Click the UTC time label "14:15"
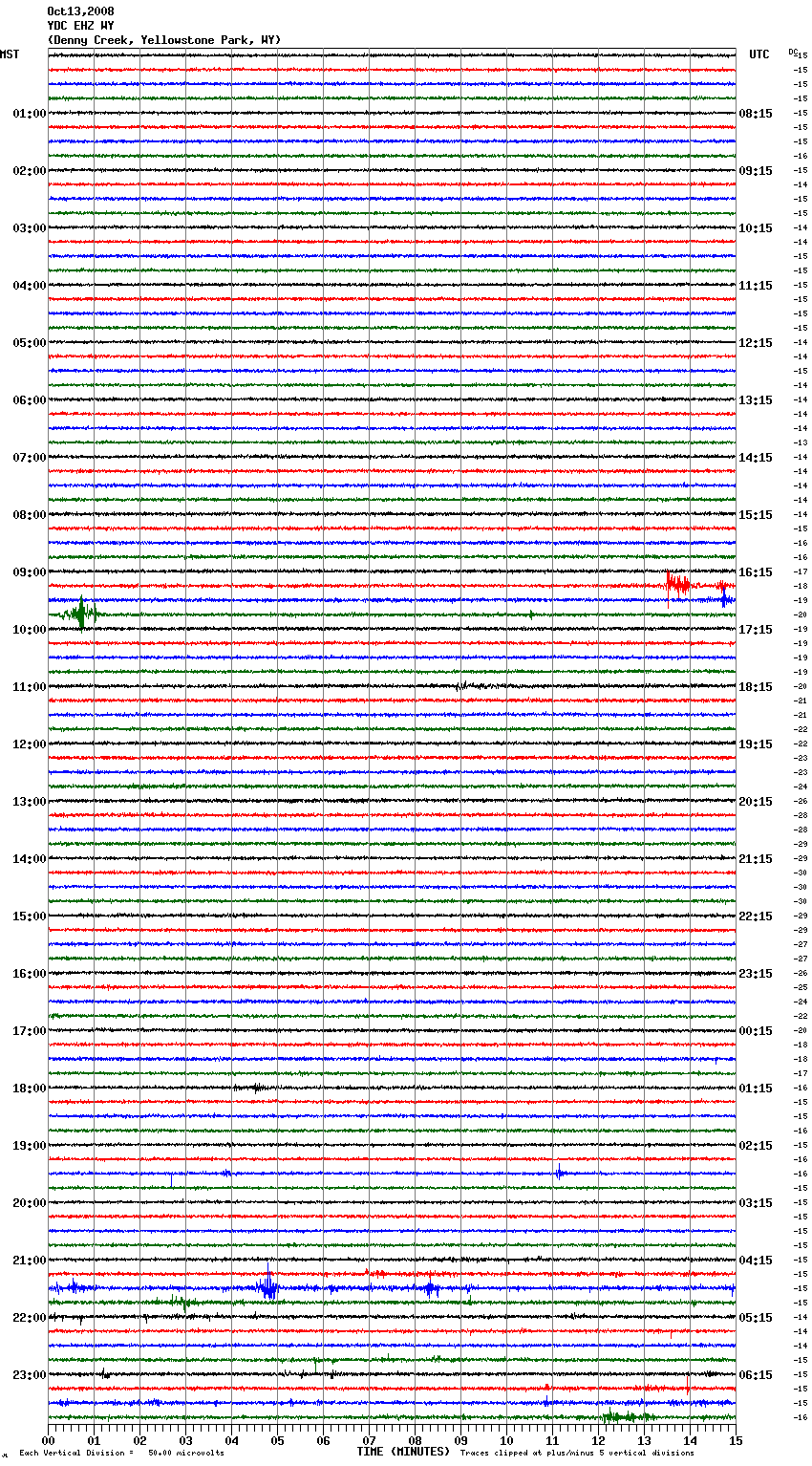Viewport: 812px width, 1466px height. coord(756,458)
